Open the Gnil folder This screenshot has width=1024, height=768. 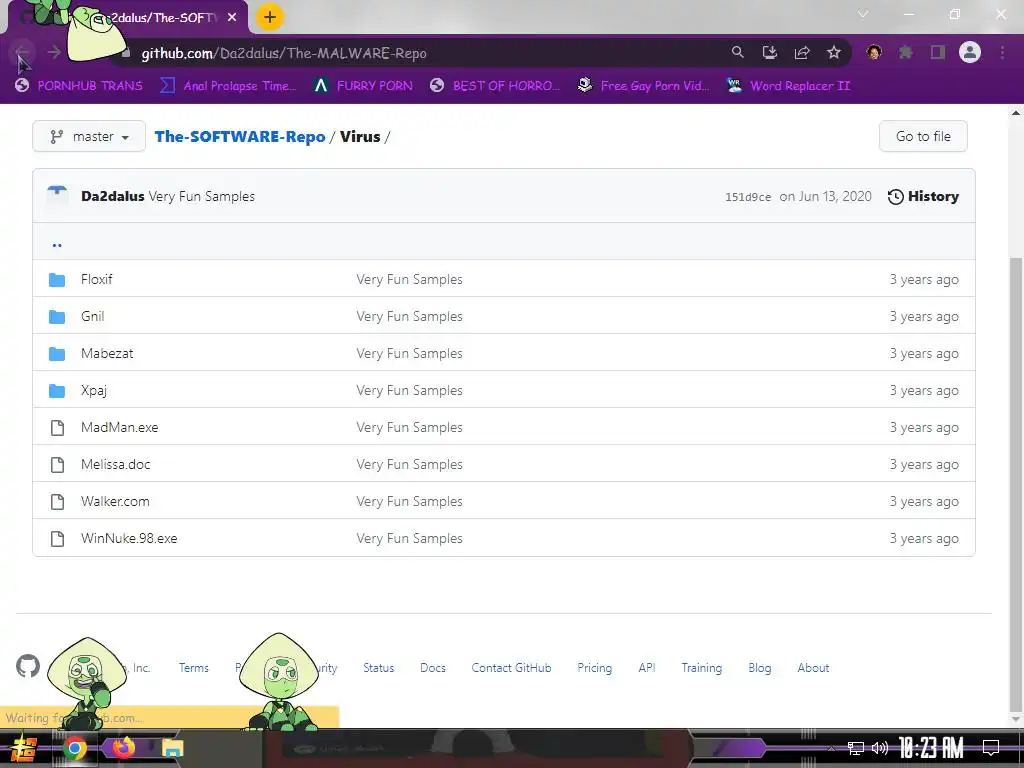(x=93, y=317)
